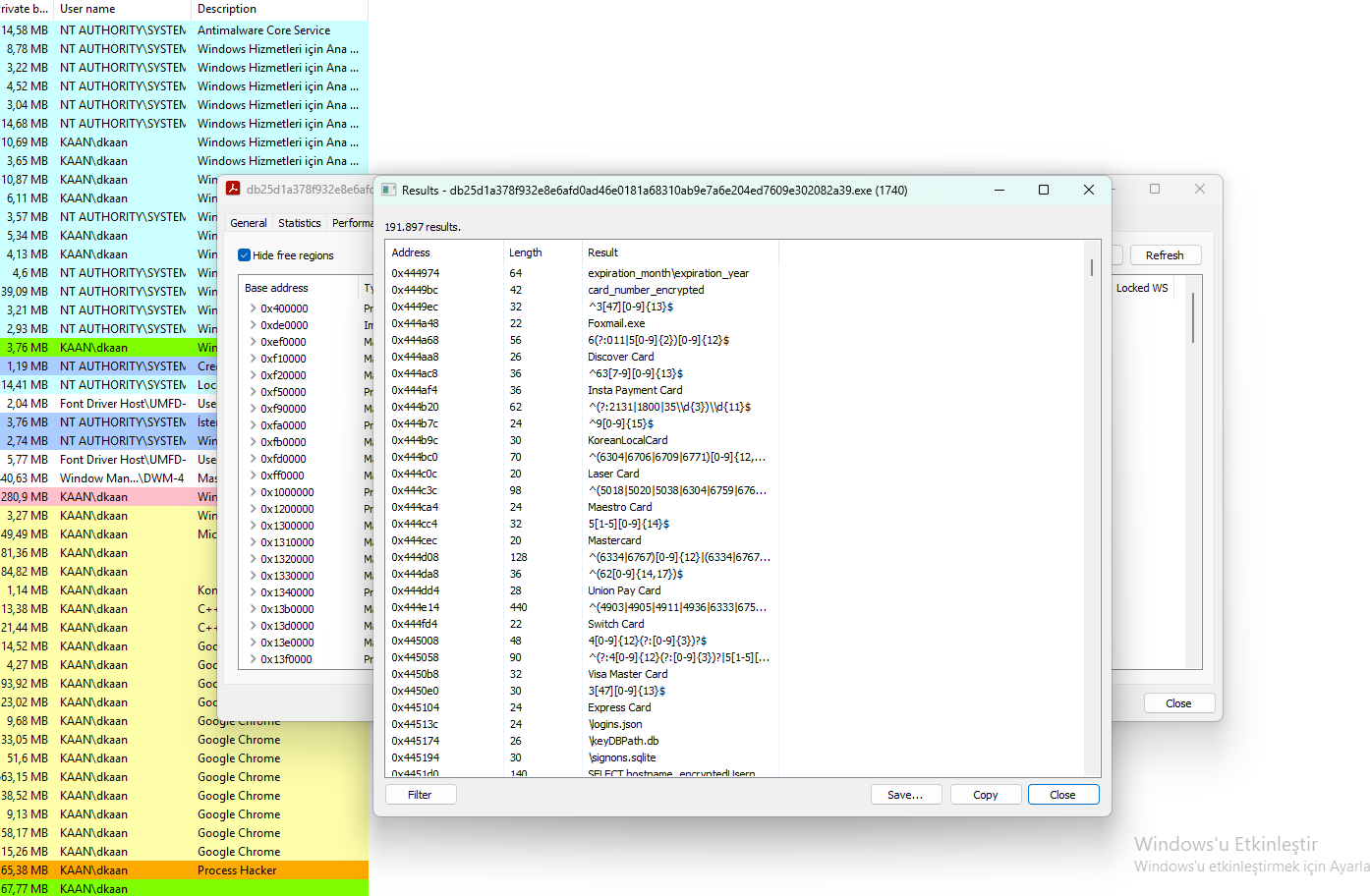The image size is (1370, 896).
Task: Open the Performance tab
Action: click(x=352, y=223)
